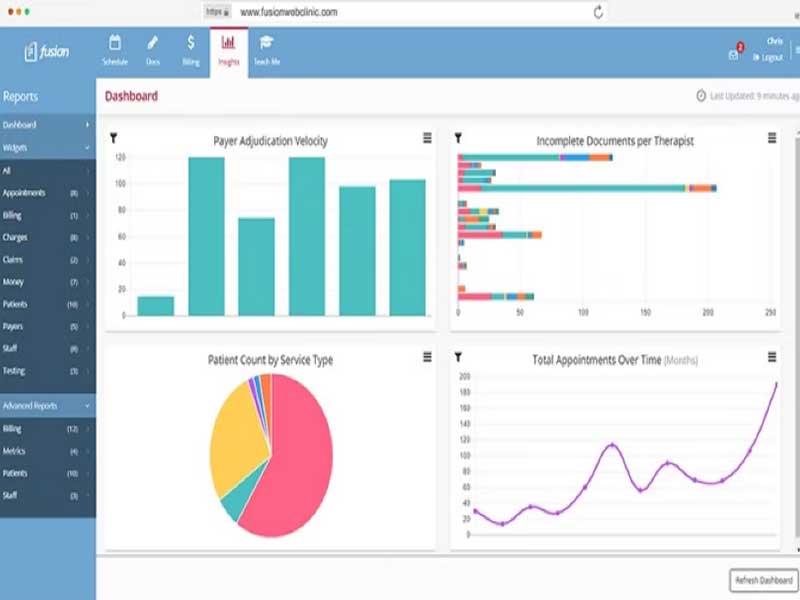Click the Refresh Dashboard button
This screenshot has width=800, height=600.
(764, 581)
